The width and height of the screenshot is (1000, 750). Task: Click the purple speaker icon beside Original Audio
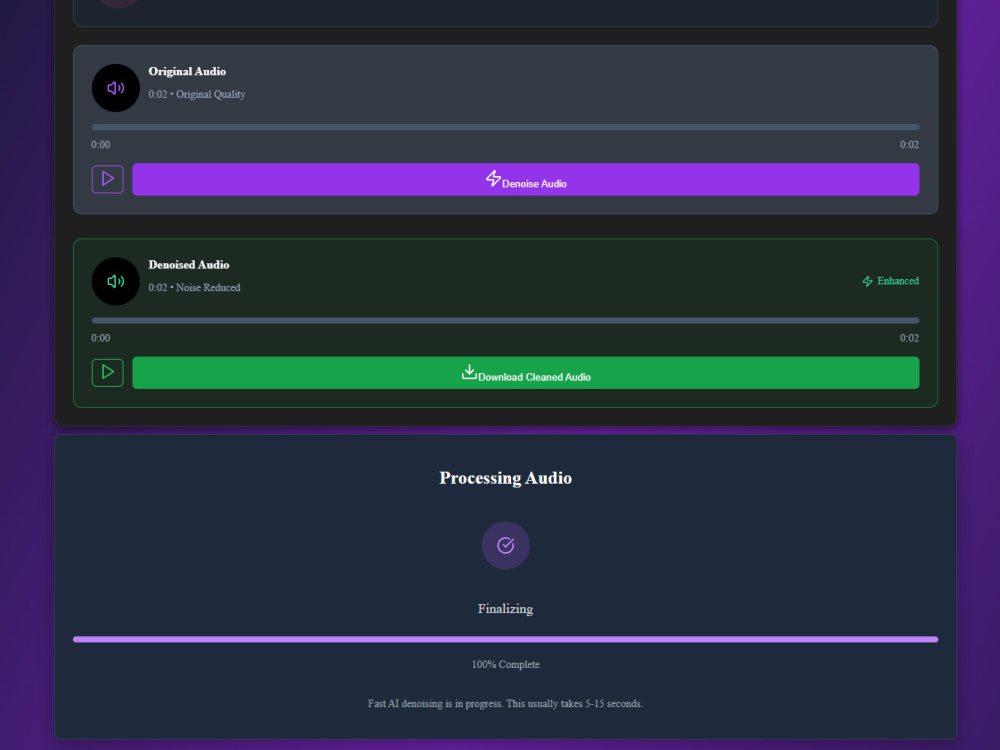[x=115, y=88]
